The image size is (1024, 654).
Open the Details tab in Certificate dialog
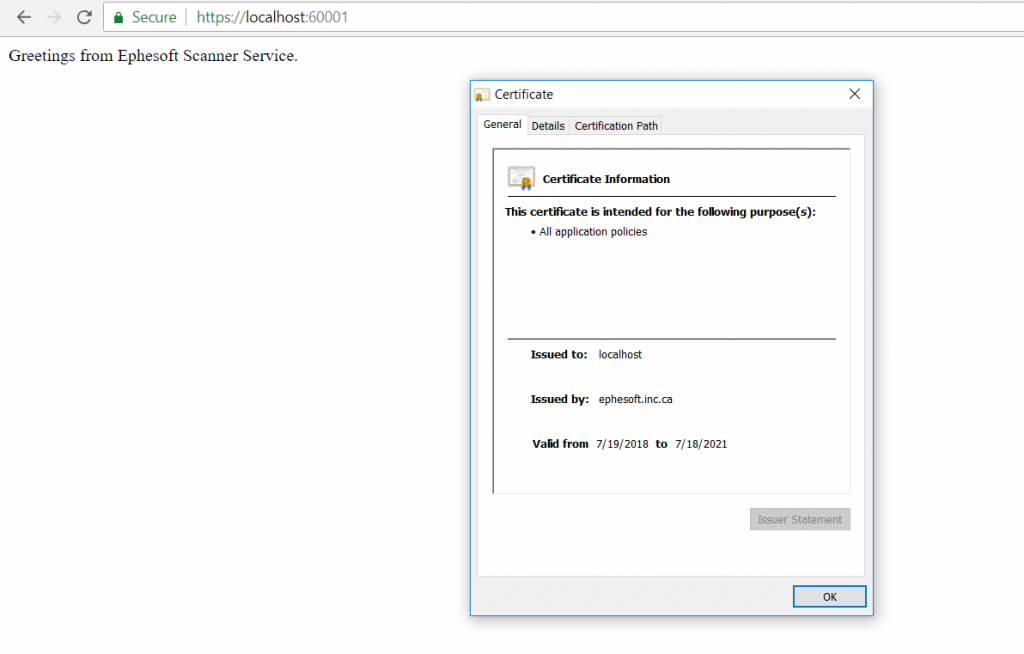point(548,125)
